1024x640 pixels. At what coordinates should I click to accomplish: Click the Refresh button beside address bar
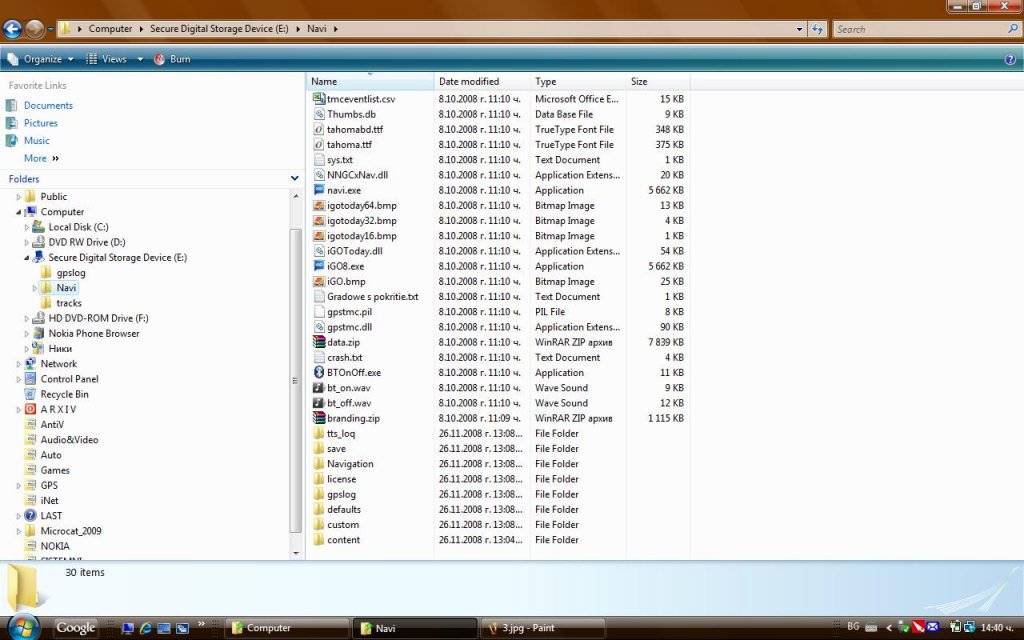click(x=818, y=29)
